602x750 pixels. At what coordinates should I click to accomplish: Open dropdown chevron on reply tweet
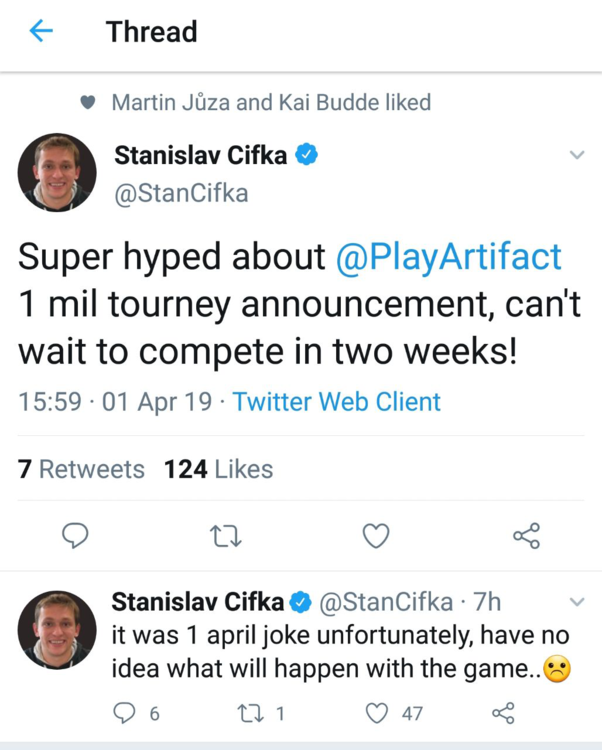coord(576,602)
